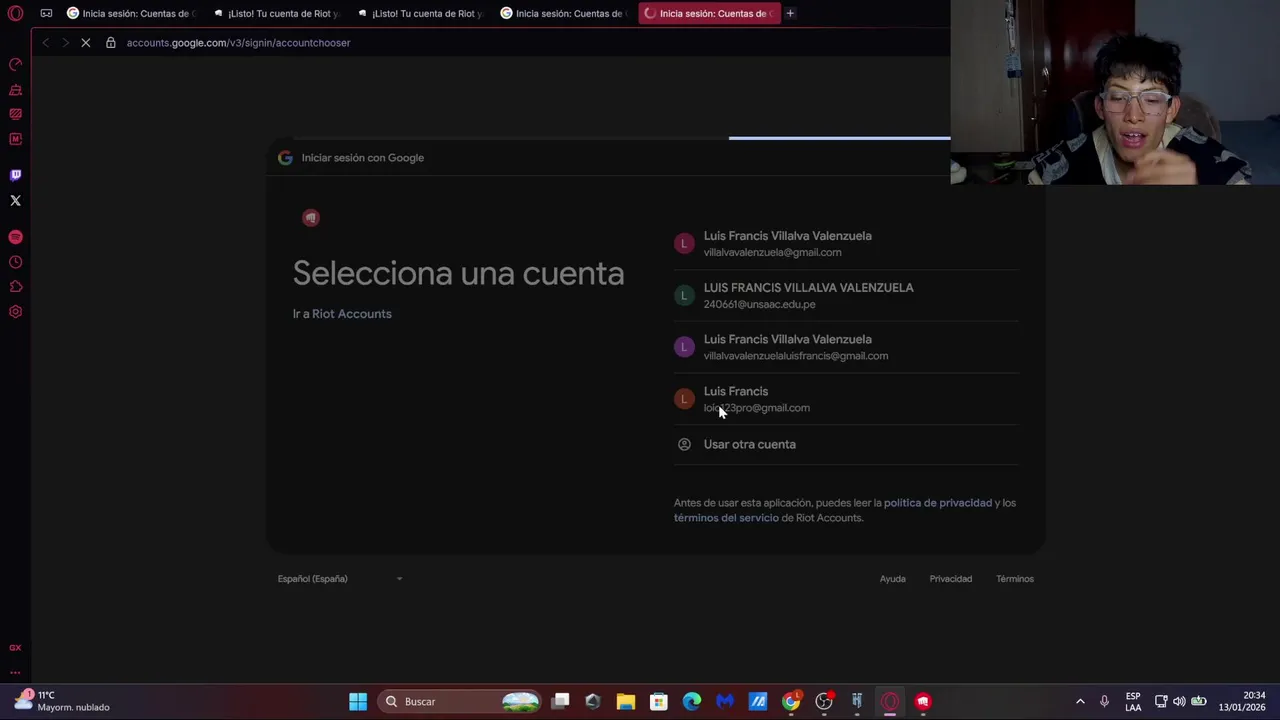Open GX Mods striped panel icon in sidebar

coord(15,114)
